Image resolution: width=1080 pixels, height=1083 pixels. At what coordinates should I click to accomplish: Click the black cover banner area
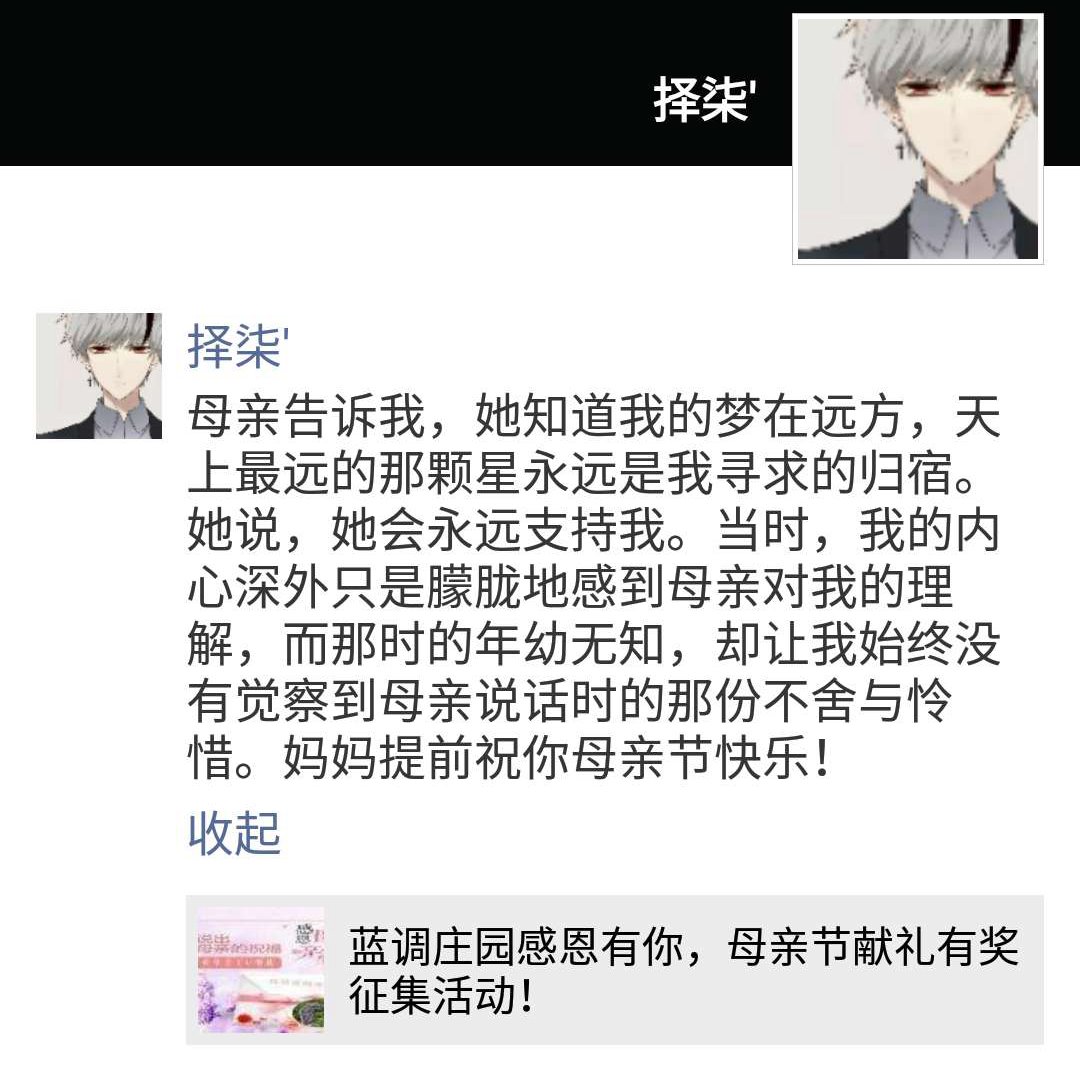coord(394,83)
